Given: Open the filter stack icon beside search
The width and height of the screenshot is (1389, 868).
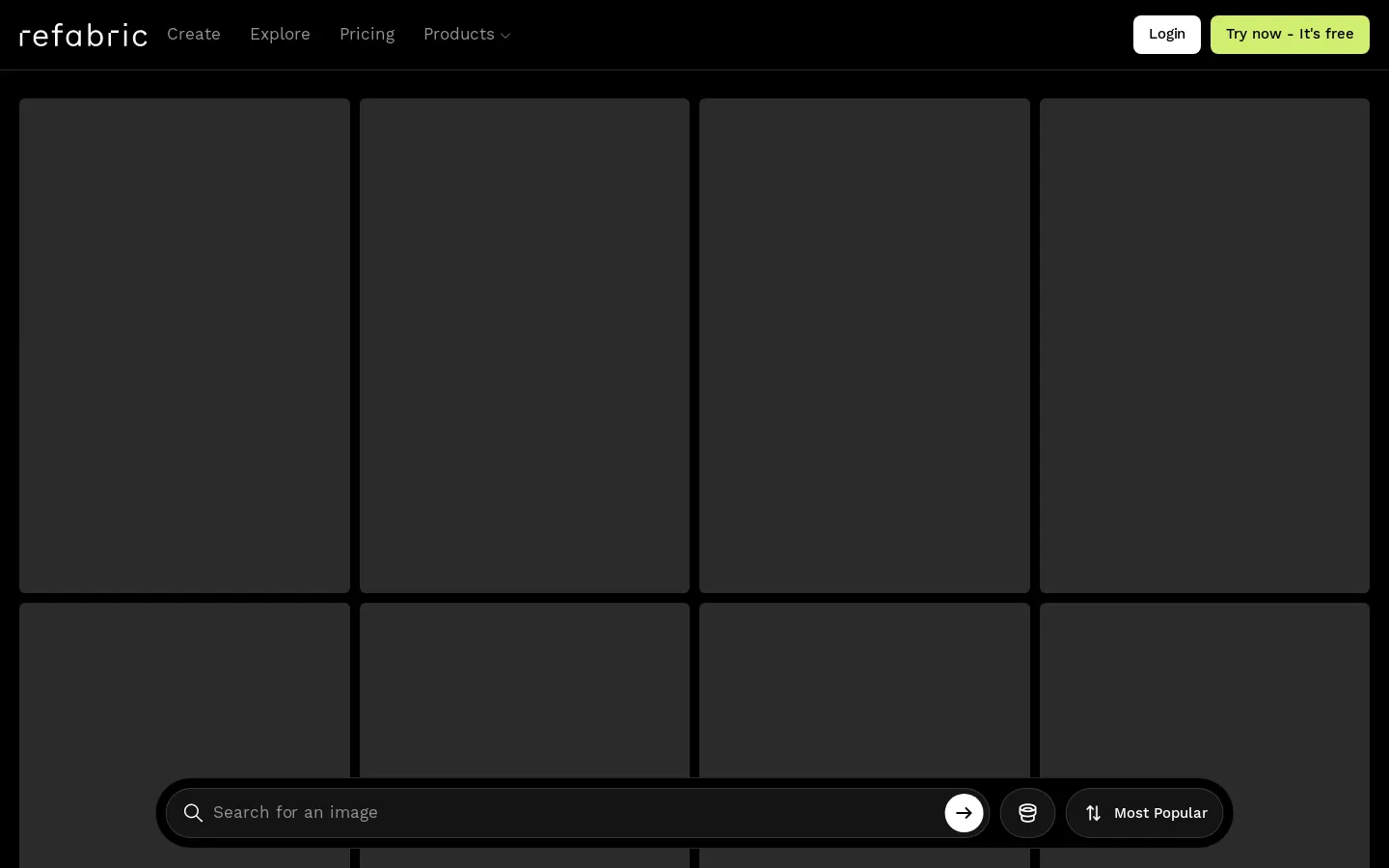Looking at the screenshot, I should pyautogui.click(x=1027, y=813).
